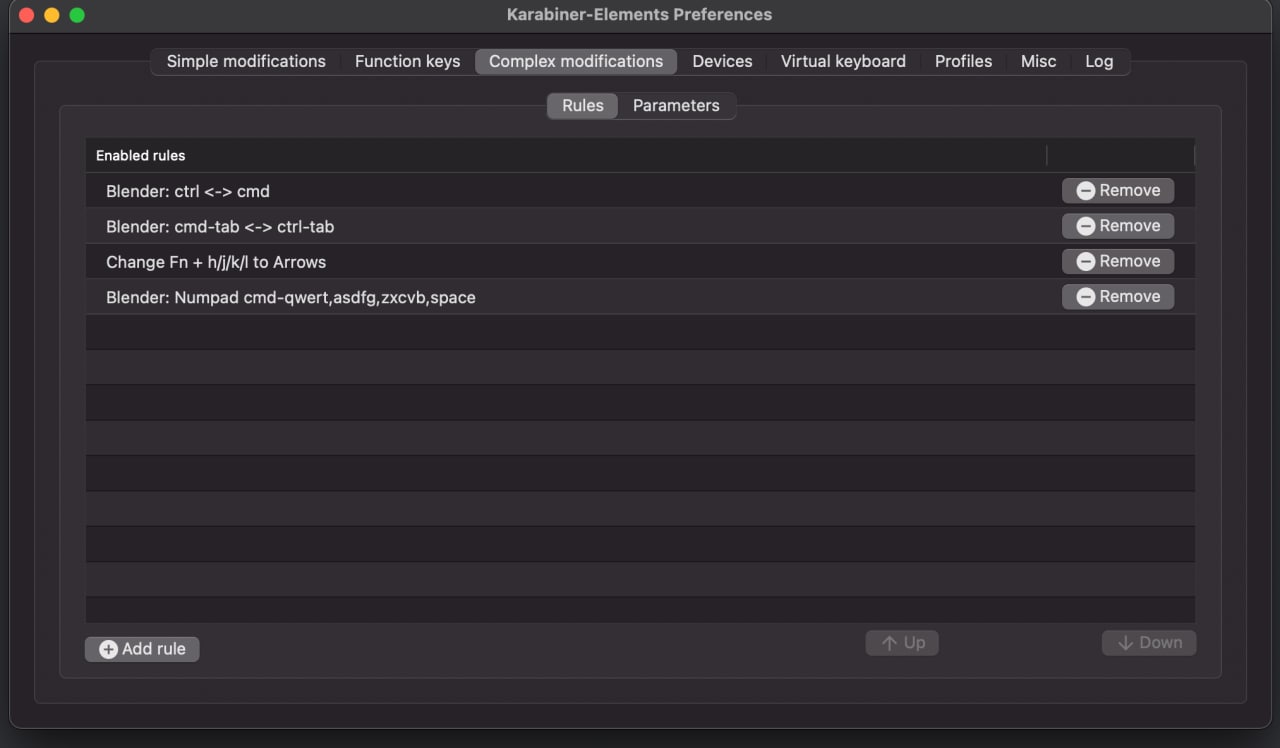Maximize the window using the green button

(77, 15)
